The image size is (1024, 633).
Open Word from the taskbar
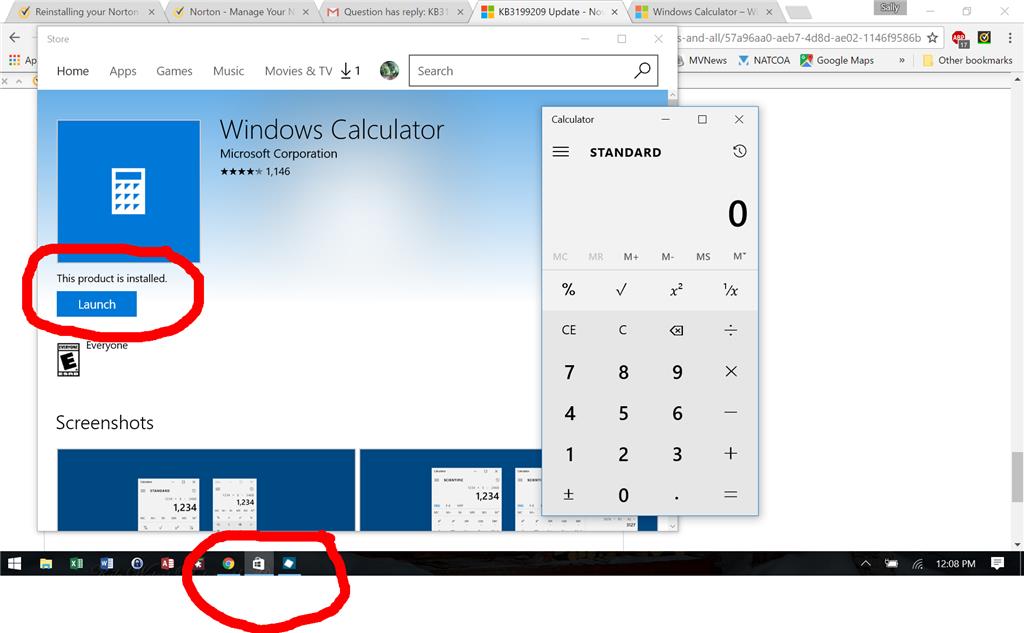[x=106, y=563]
